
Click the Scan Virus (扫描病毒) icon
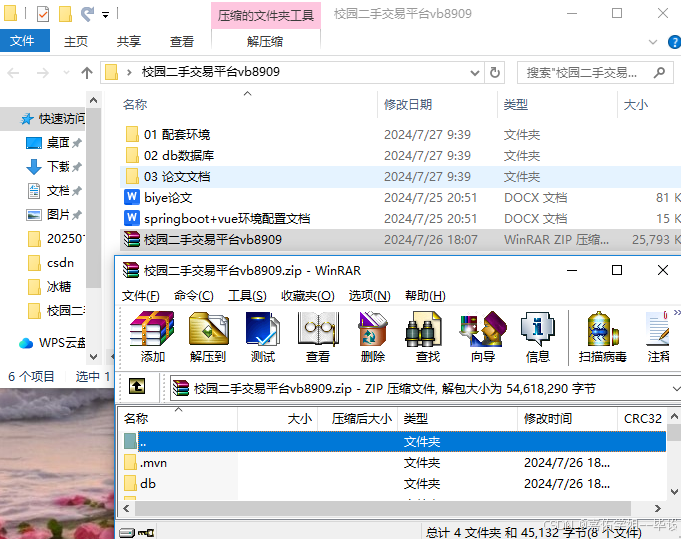[602, 337]
